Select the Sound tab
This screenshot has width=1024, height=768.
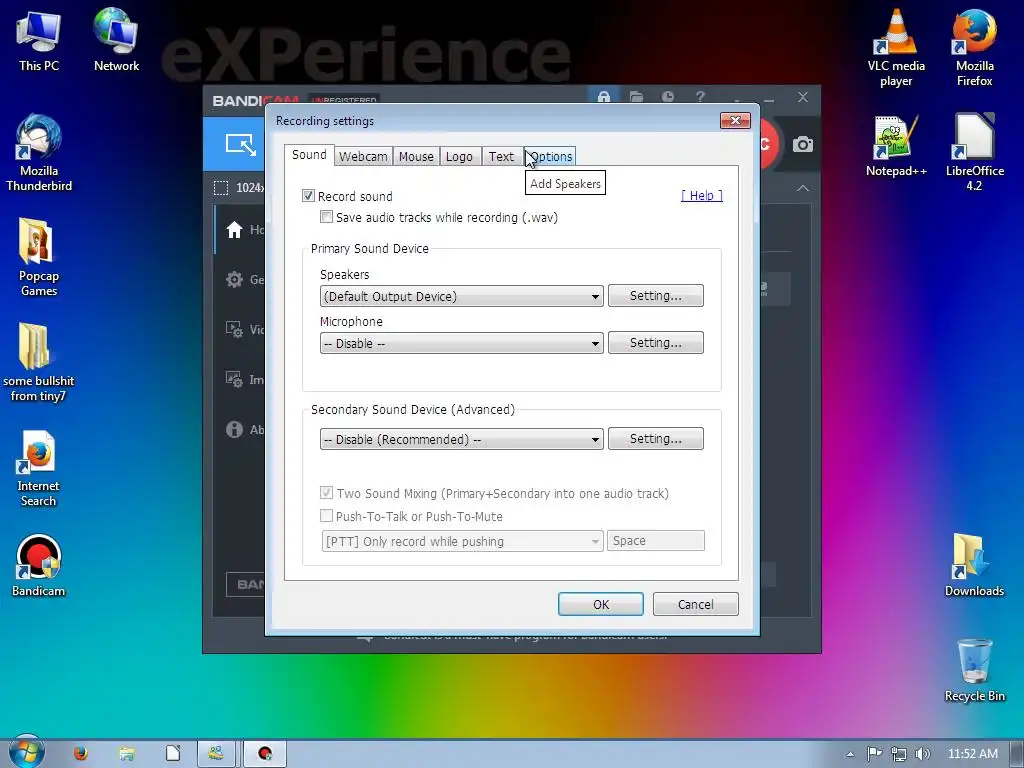[309, 155]
